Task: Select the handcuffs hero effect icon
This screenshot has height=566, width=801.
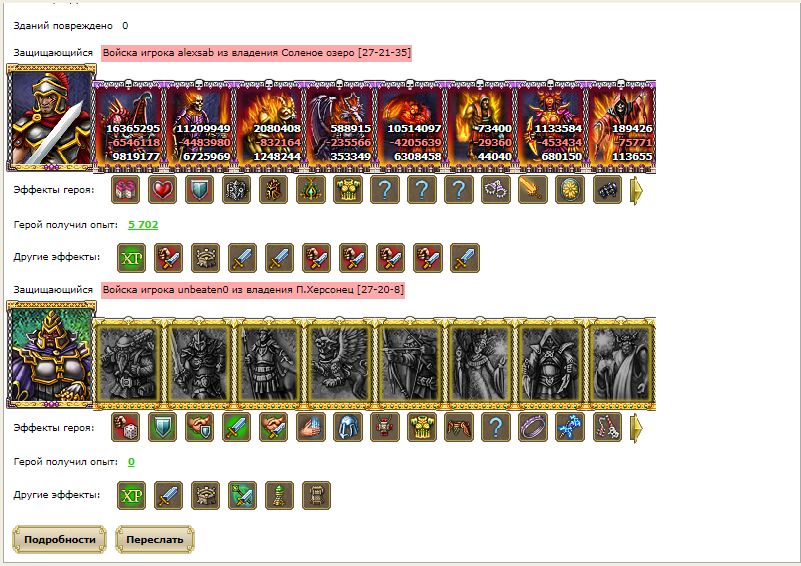Action: pos(496,190)
